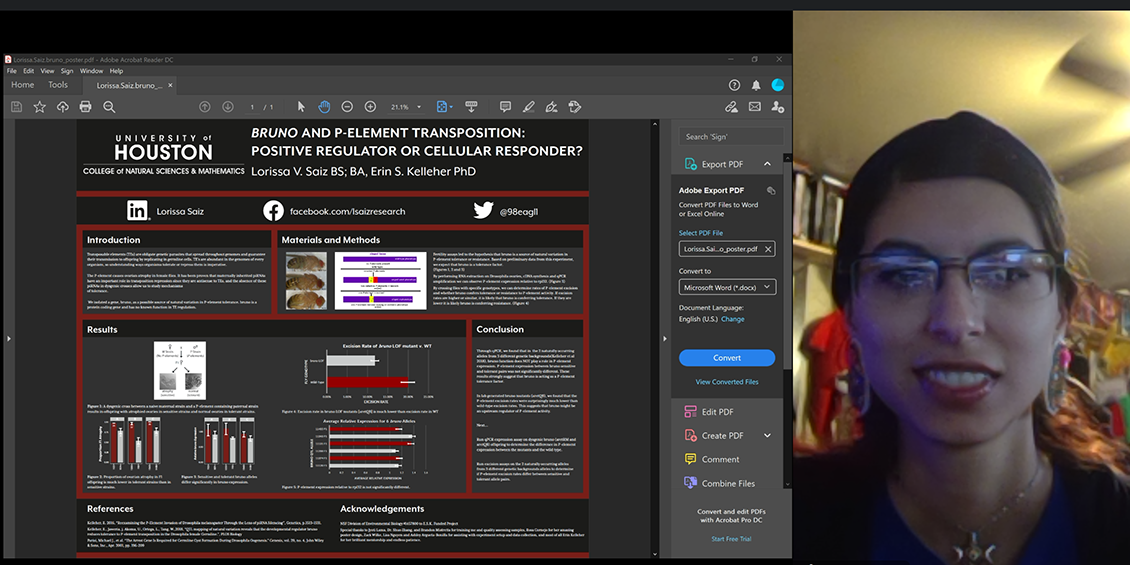Click the fit page view icon

pos(444,107)
